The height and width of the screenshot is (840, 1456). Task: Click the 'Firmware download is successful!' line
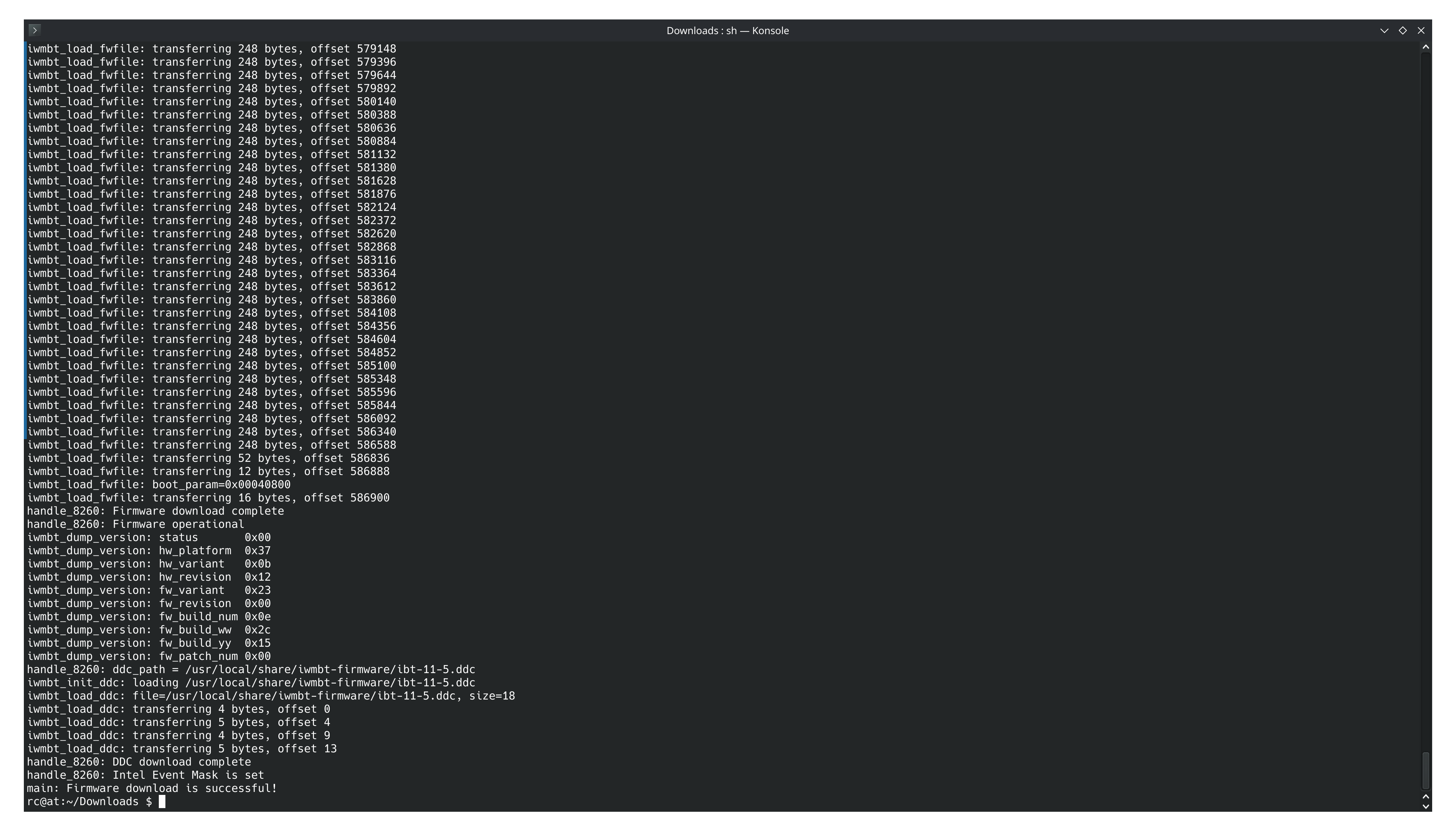(x=171, y=788)
